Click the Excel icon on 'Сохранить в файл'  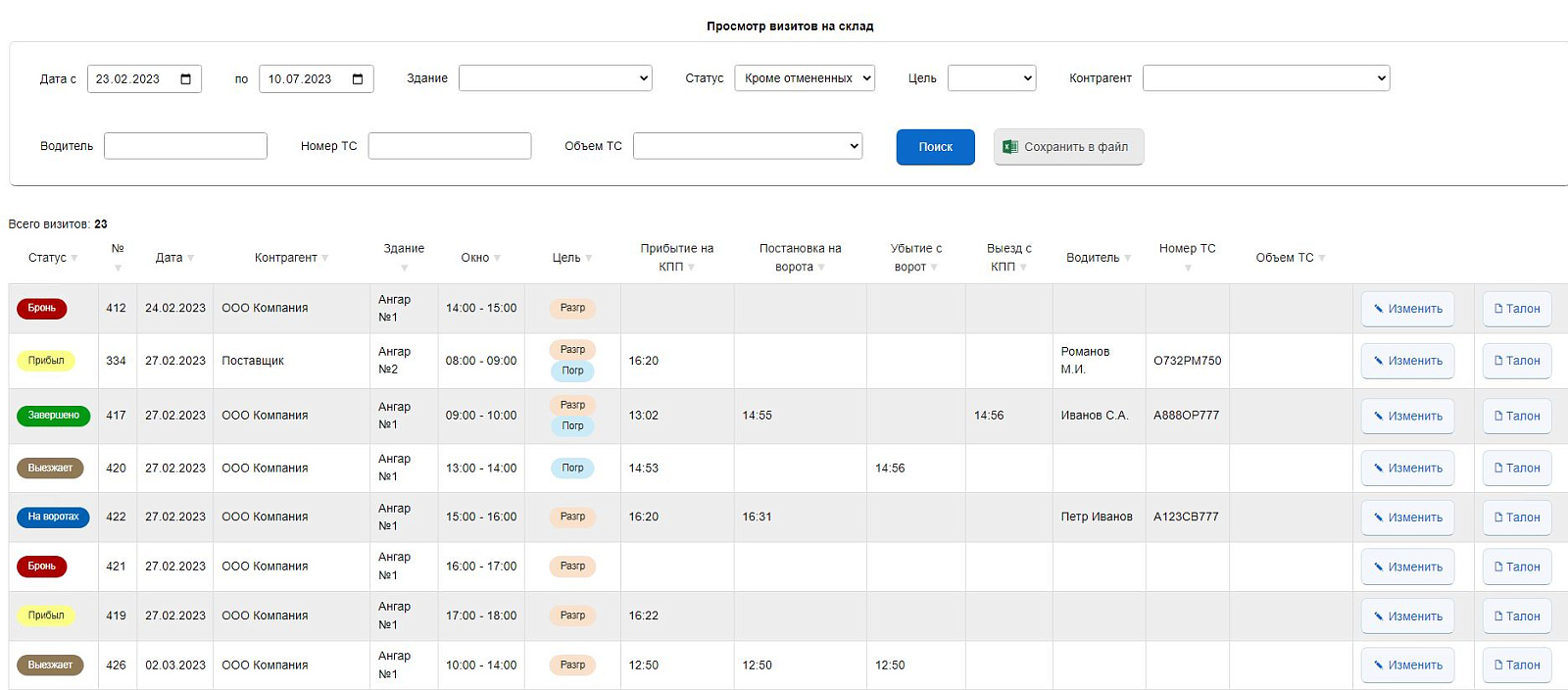coord(1010,147)
